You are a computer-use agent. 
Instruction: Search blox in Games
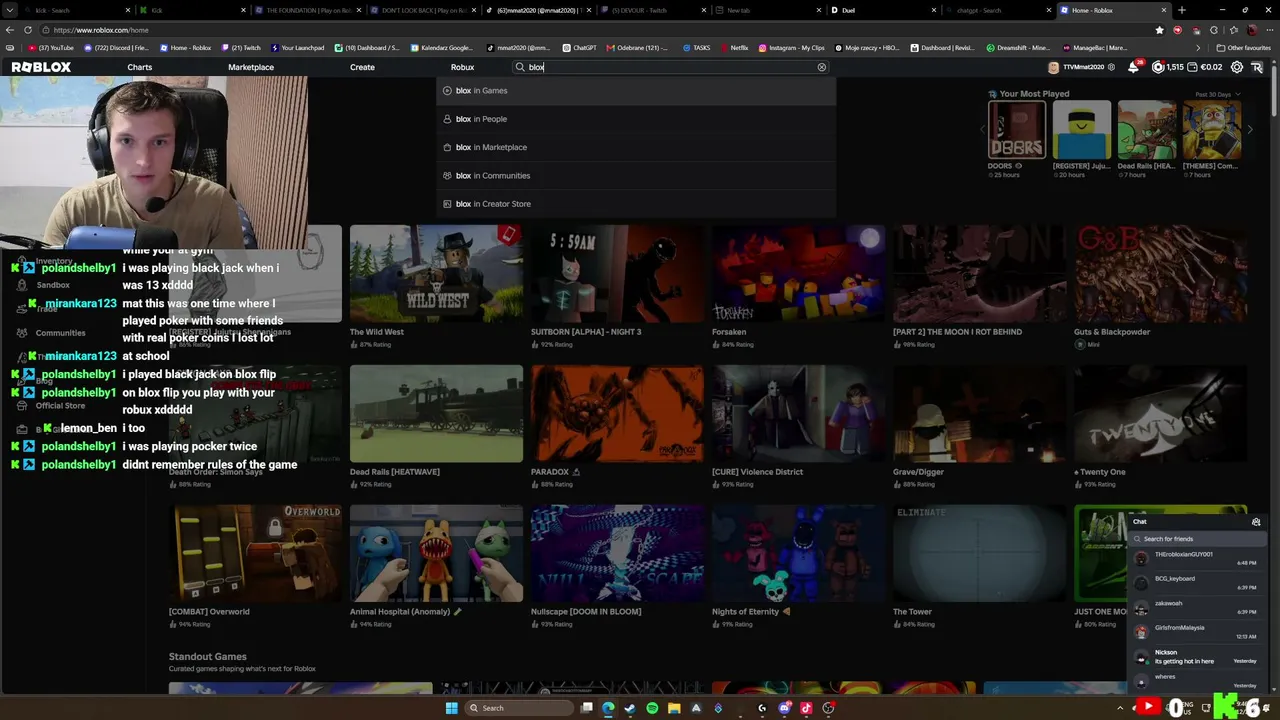tap(636, 90)
